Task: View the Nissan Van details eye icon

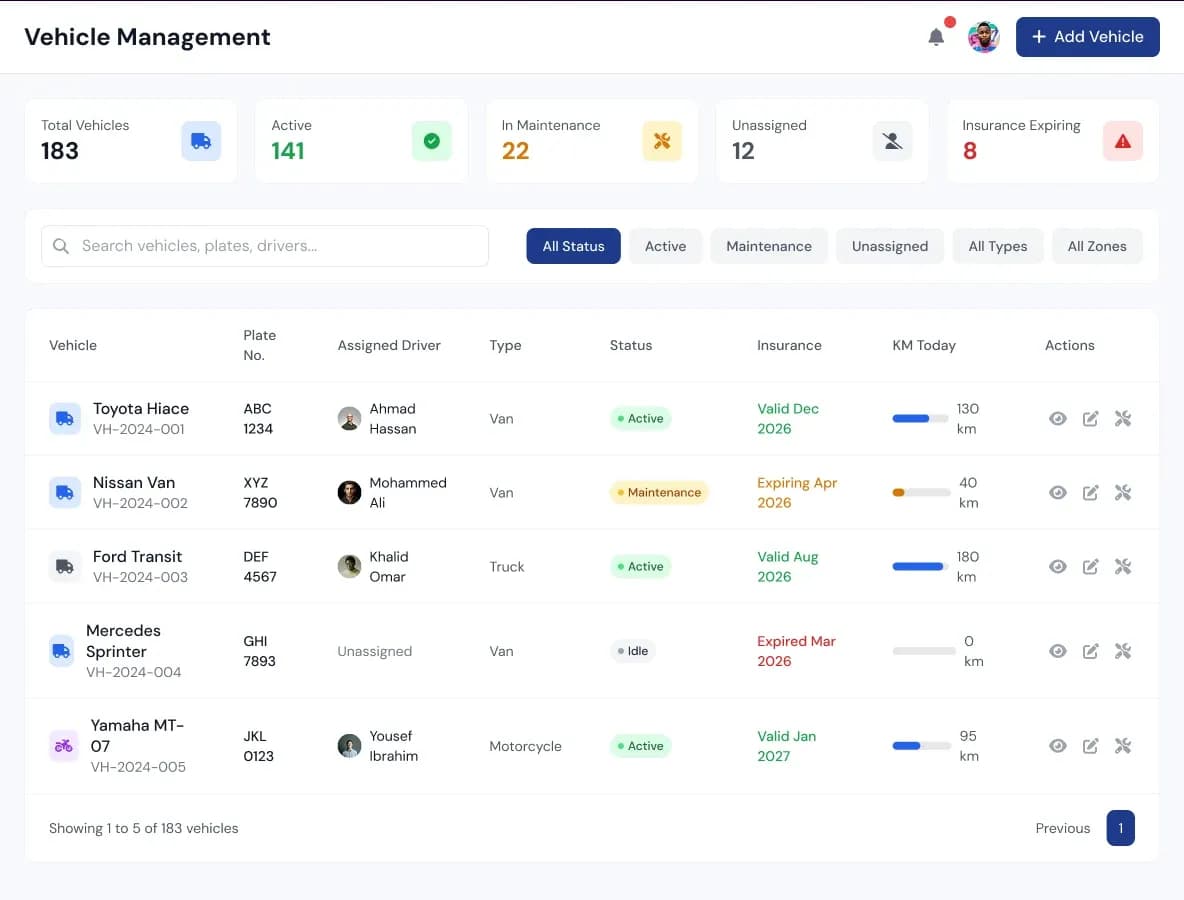Action: click(1057, 492)
